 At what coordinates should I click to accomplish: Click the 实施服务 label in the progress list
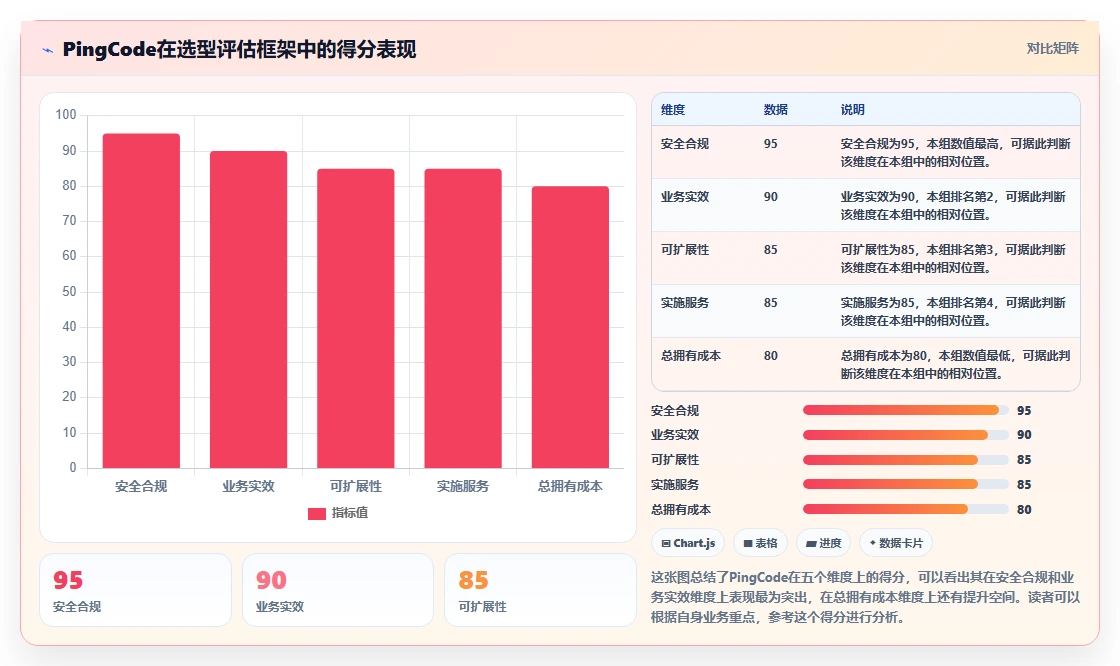[675, 484]
